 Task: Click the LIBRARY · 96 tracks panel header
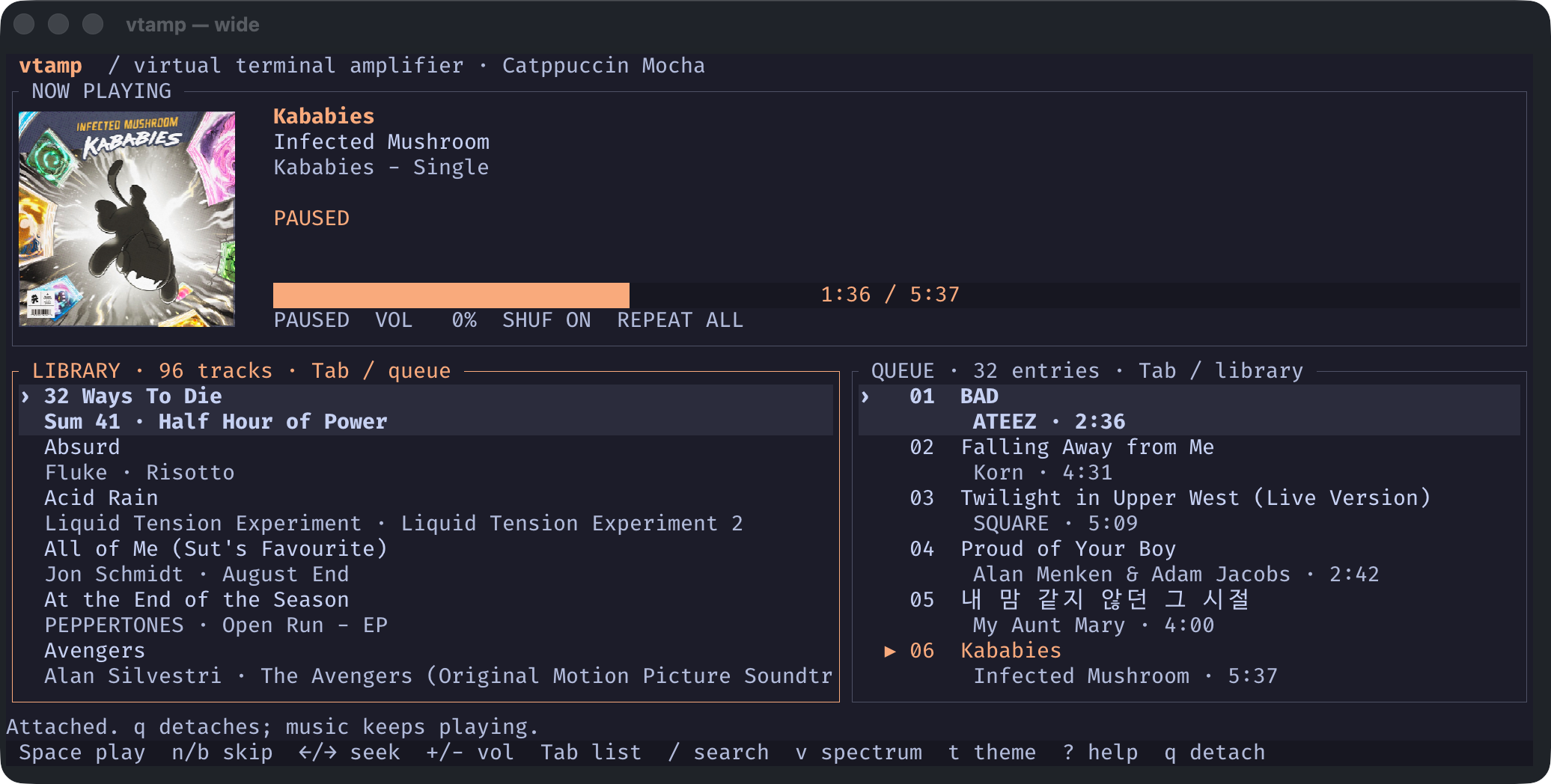[241, 371]
